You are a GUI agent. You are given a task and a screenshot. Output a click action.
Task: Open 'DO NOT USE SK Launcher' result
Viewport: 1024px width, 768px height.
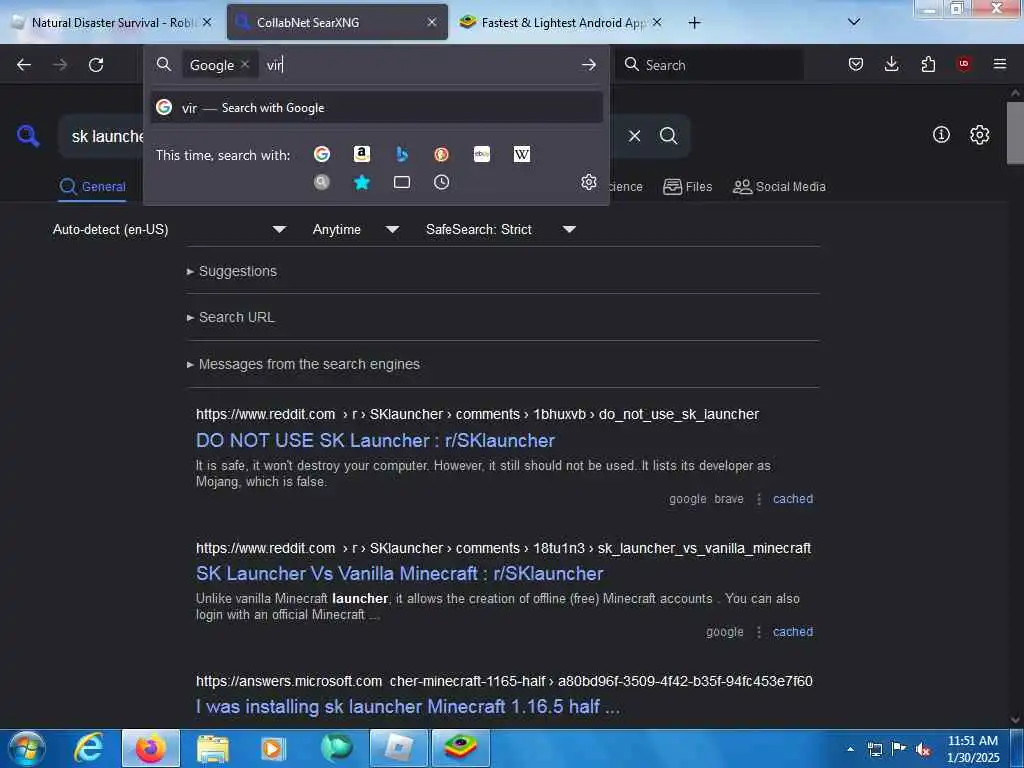[376, 441]
